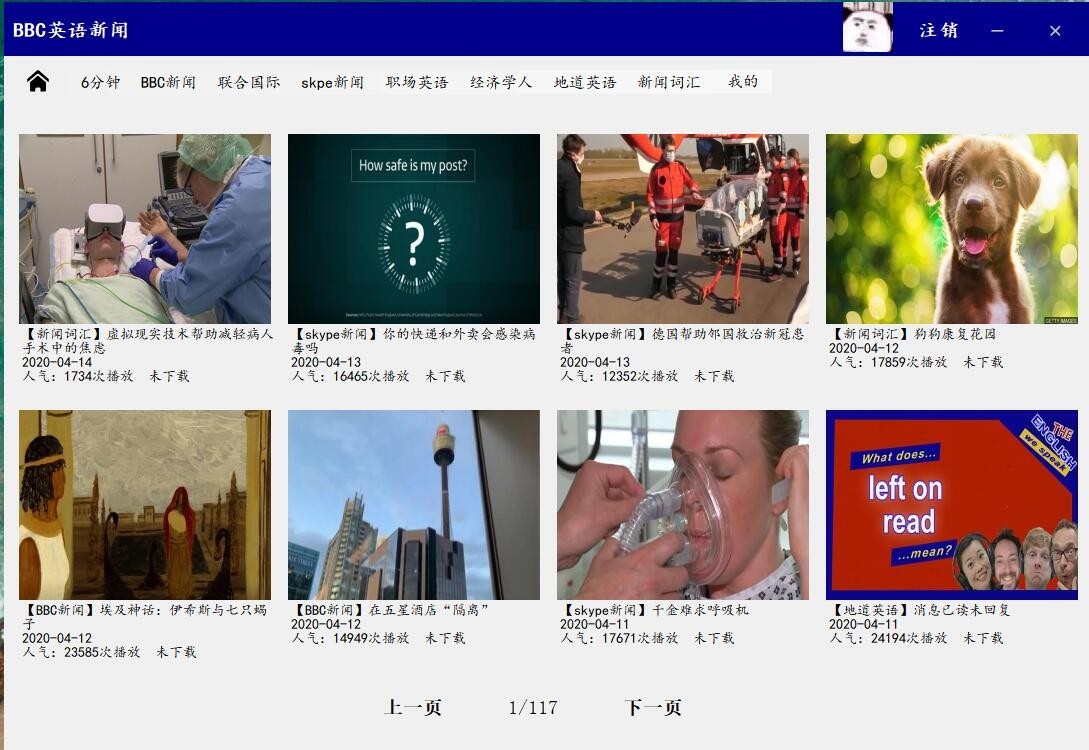Viewport: 1089px width, 750px height.
Task: Select the 经济学人 tab
Action: coord(501,82)
